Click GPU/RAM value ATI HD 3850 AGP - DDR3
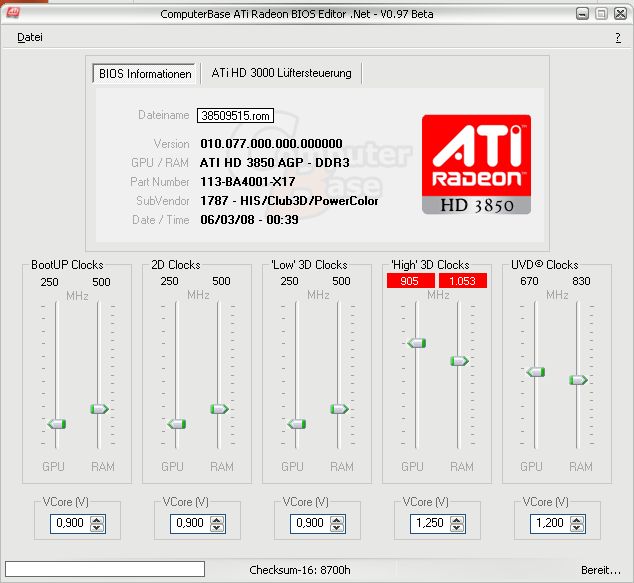The height and width of the screenshot is (583, 634). pyautogui.click(x=275, y=163)
